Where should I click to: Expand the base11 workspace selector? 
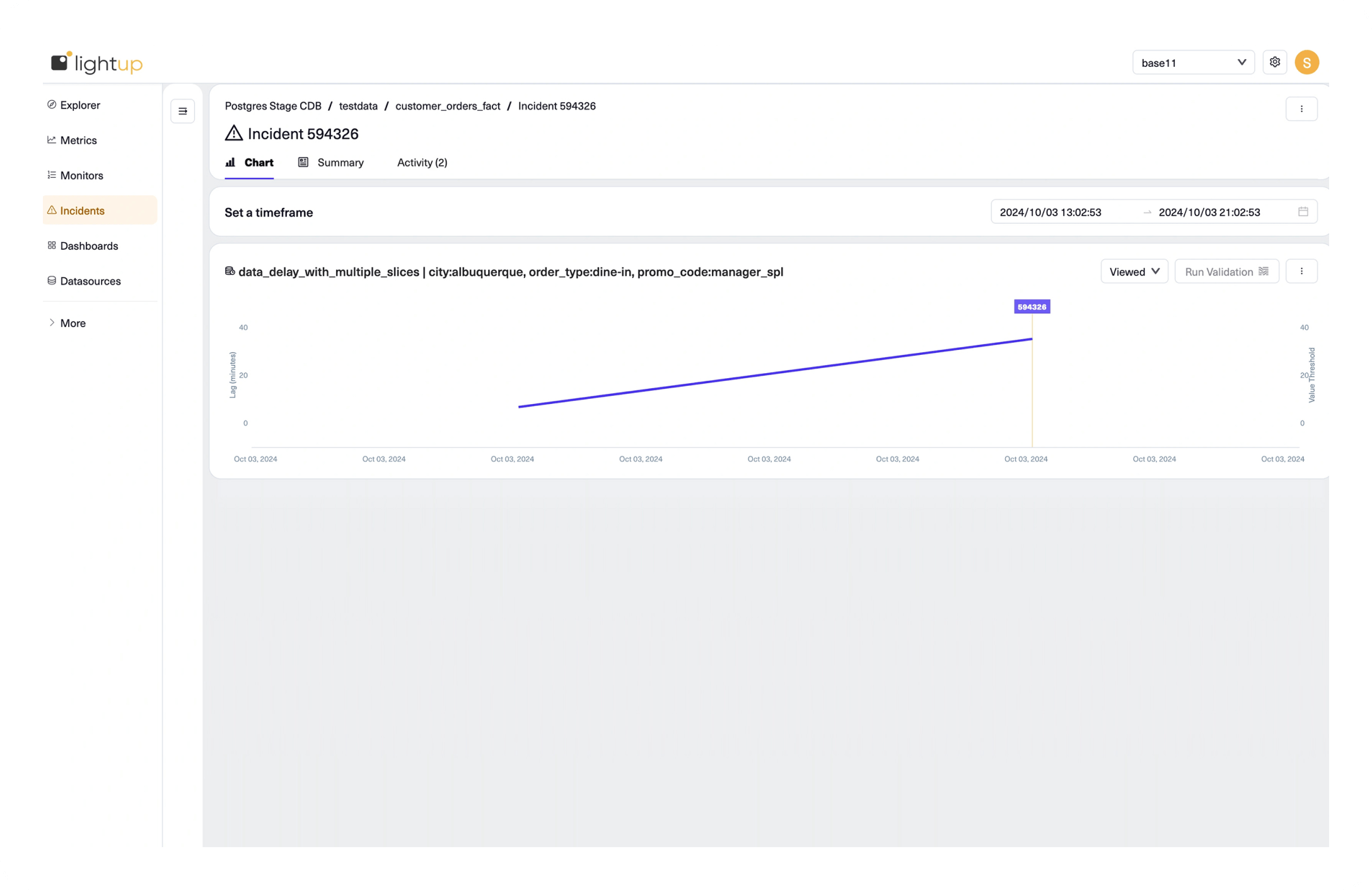1192,62
